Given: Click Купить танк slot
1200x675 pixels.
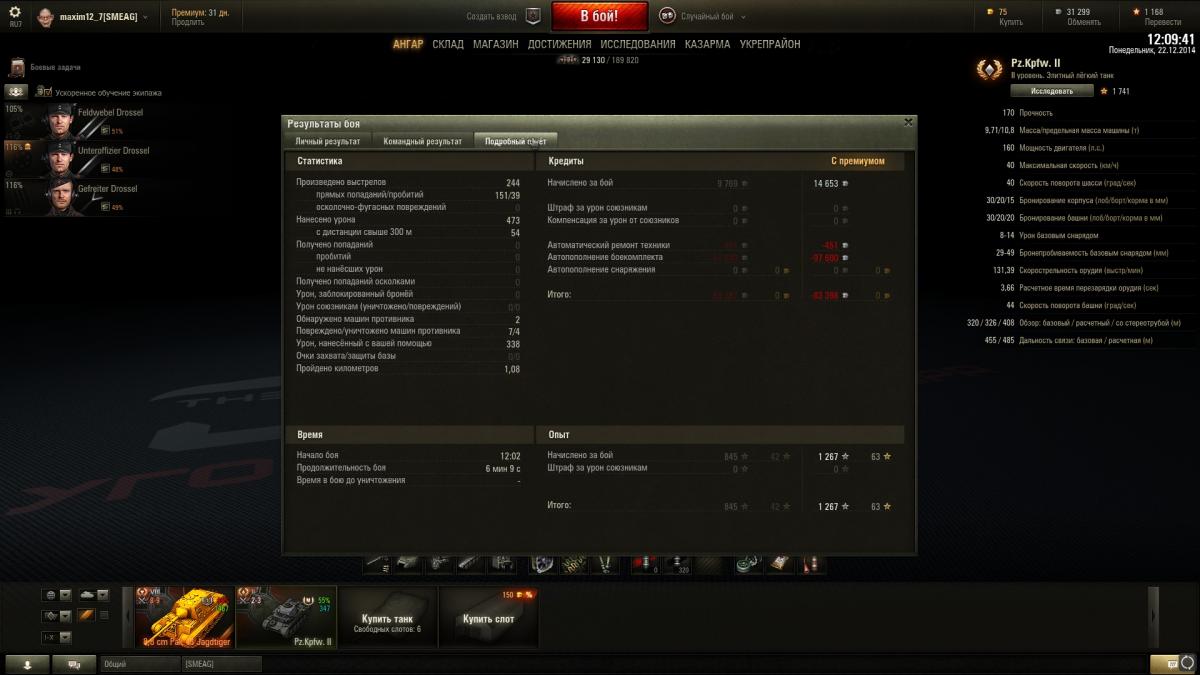Looking at the screenshot, I should point(388,617).
